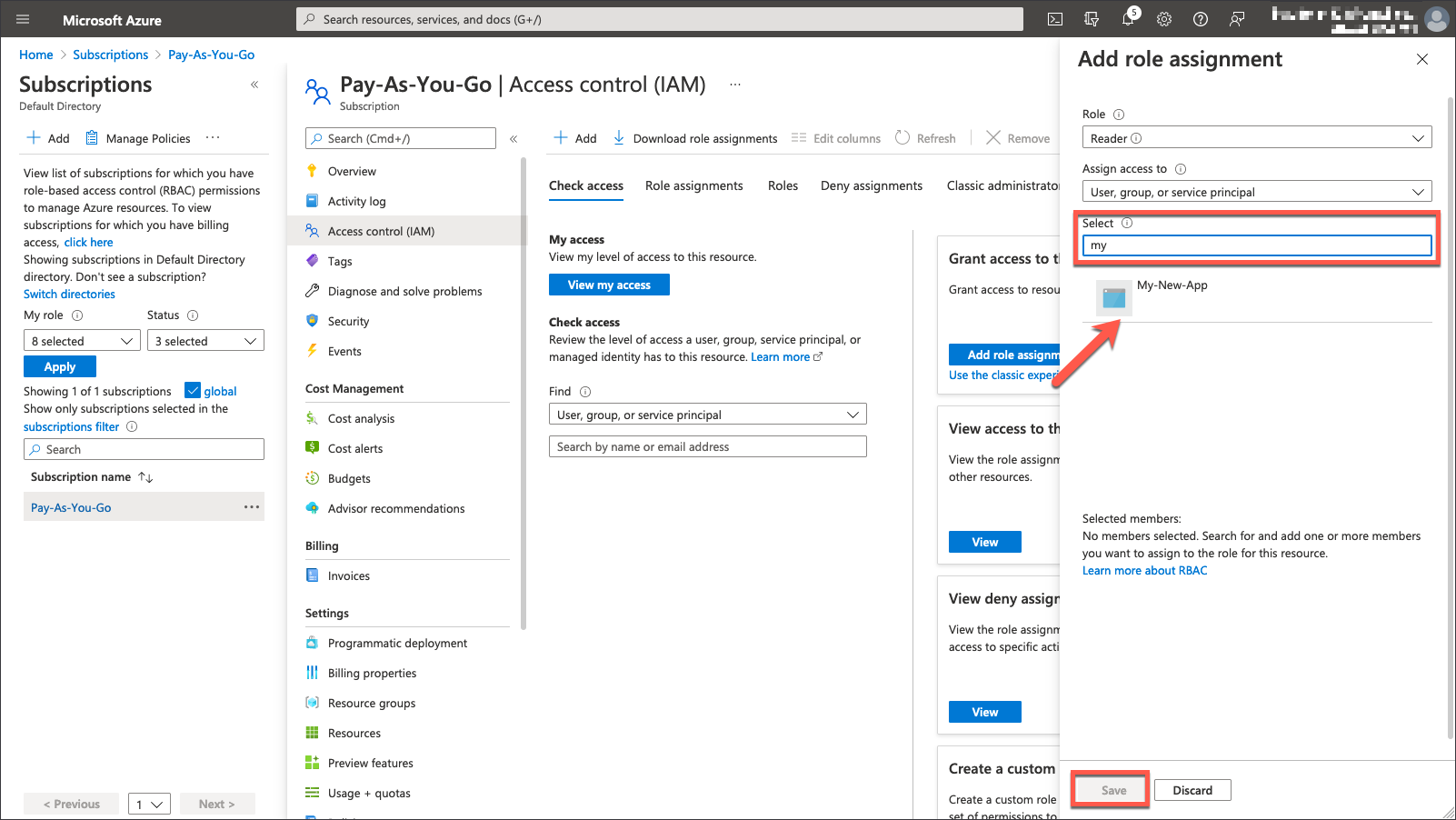Sort by Subscription name arrows
1456x820 pixels.
(145, 477)
